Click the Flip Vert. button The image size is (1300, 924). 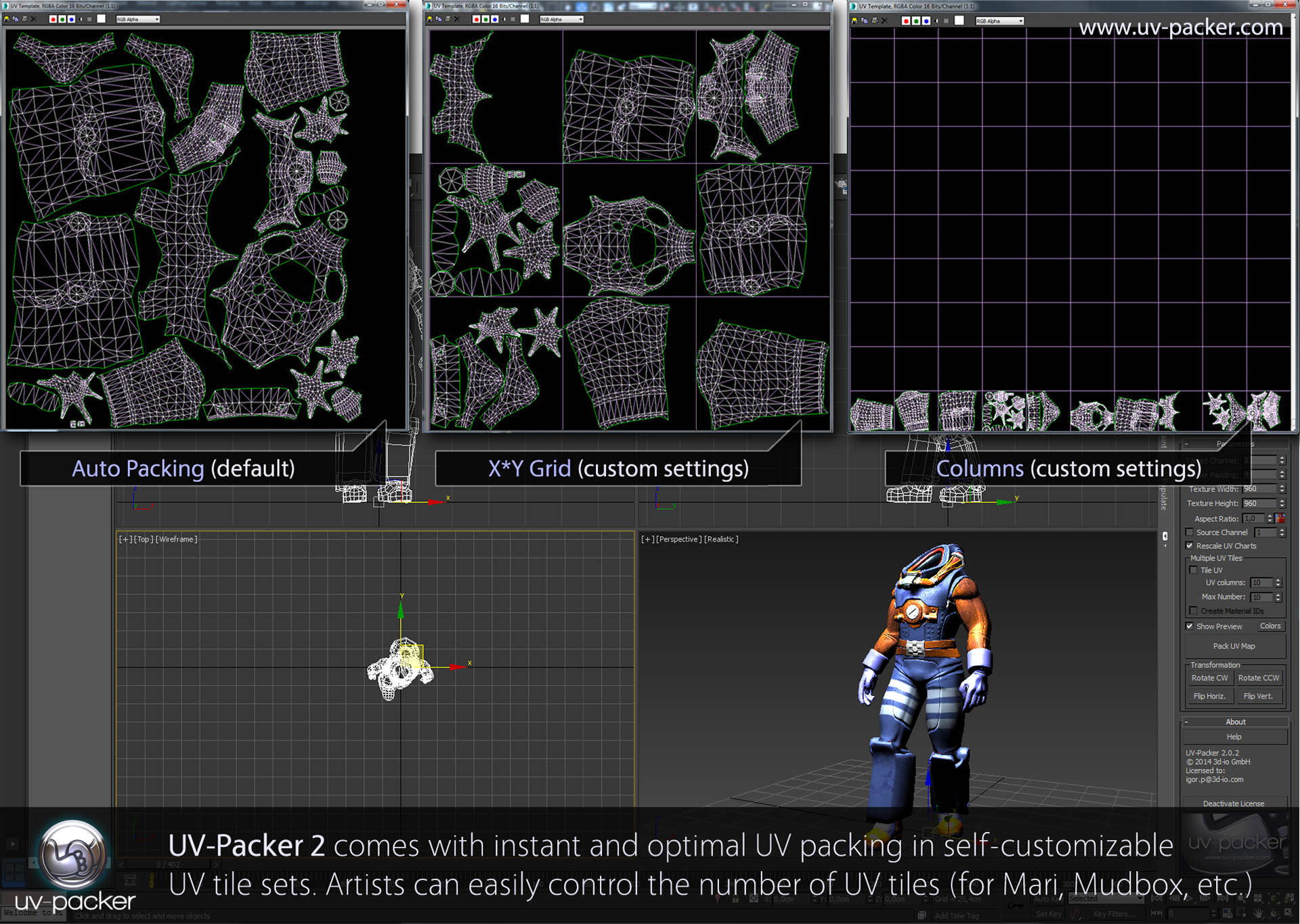click(1259, 697)
